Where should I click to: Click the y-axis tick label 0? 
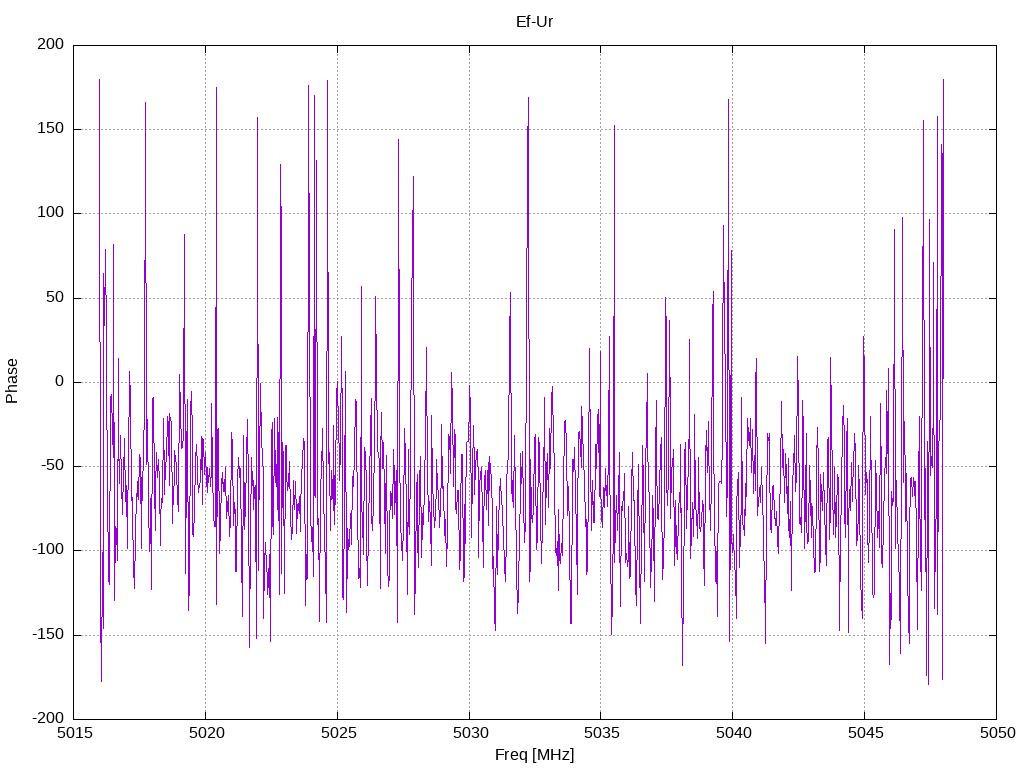click(x=60, y=381)
